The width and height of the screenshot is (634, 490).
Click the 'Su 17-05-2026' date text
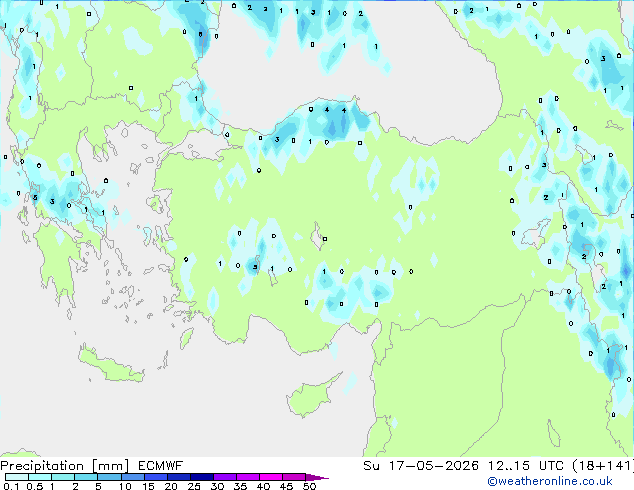point(421,466)
